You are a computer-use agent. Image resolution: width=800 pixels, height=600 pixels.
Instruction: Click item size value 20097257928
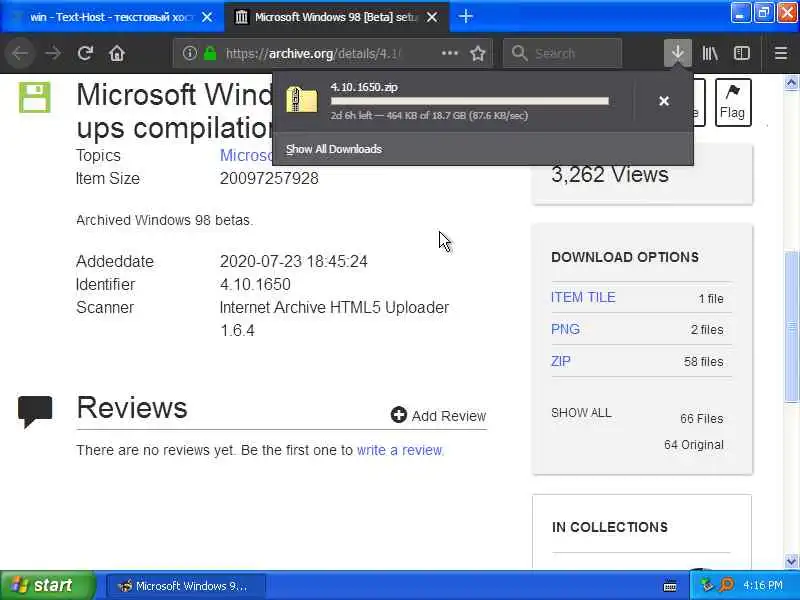click(x=269, y=178)
